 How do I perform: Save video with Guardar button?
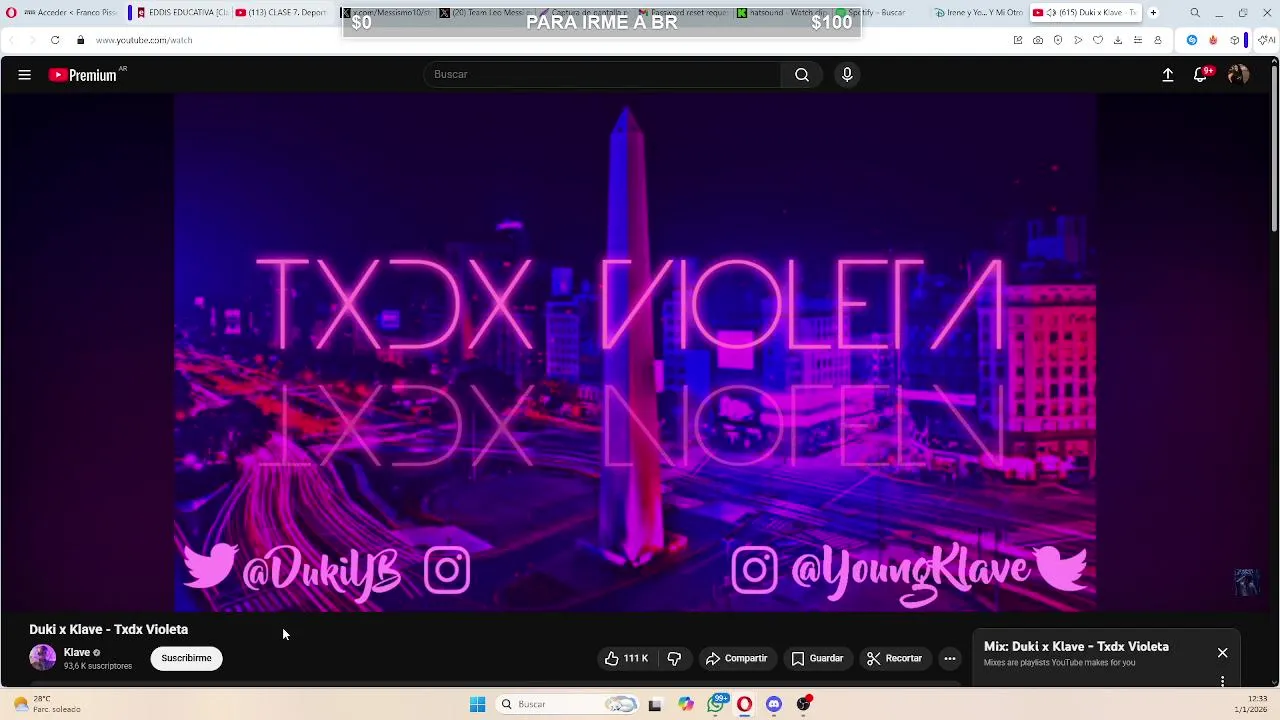click(x=817, y=658)
